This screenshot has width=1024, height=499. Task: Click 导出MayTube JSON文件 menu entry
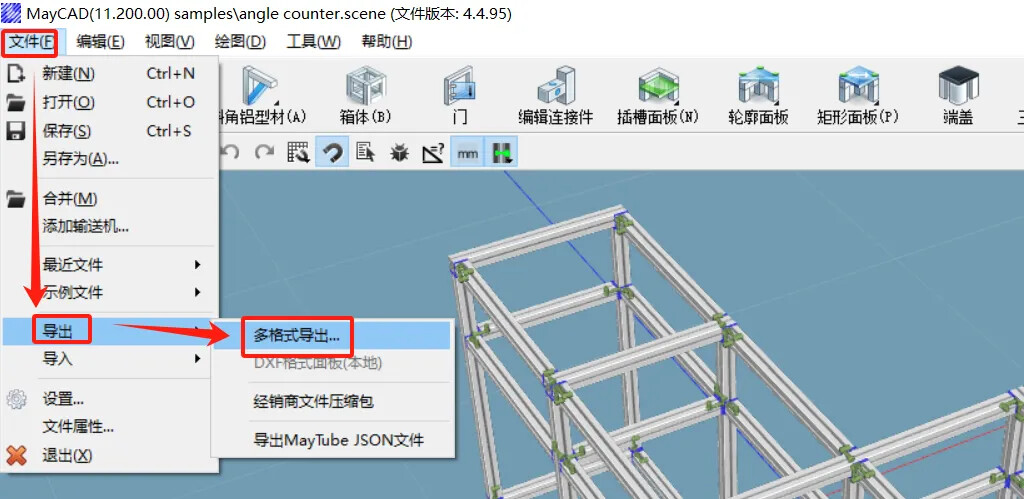coord(338,440)
